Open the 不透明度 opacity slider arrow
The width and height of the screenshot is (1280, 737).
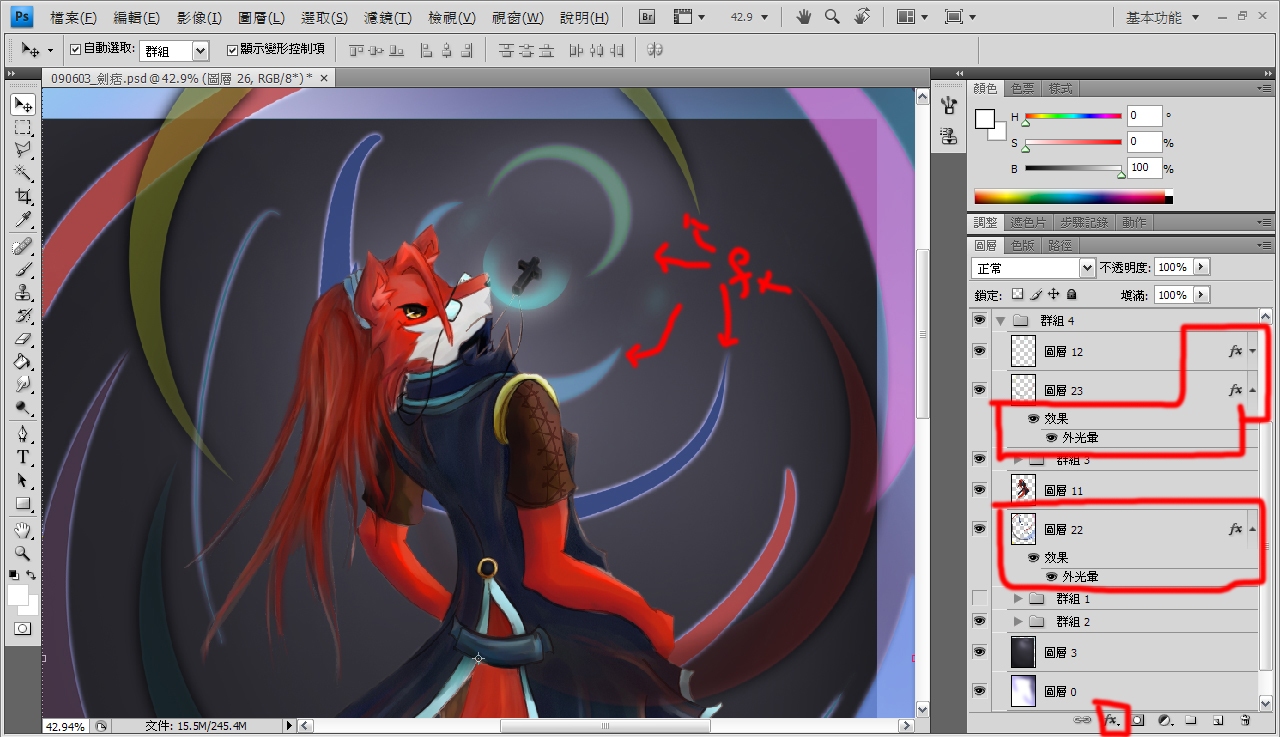coord(1202,267)
